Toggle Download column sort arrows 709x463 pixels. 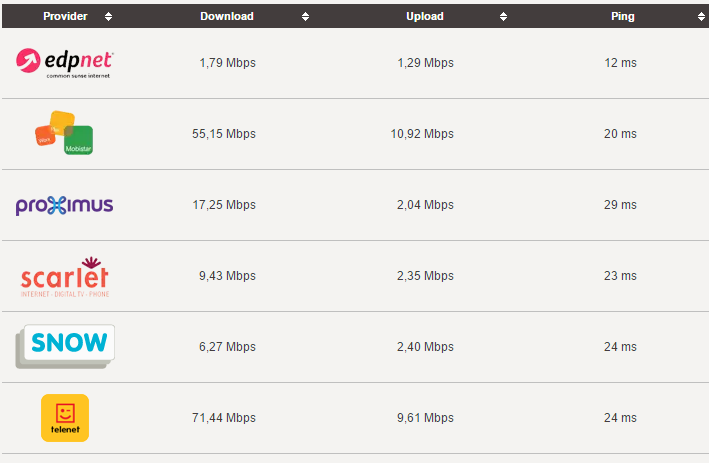(305, 17)
